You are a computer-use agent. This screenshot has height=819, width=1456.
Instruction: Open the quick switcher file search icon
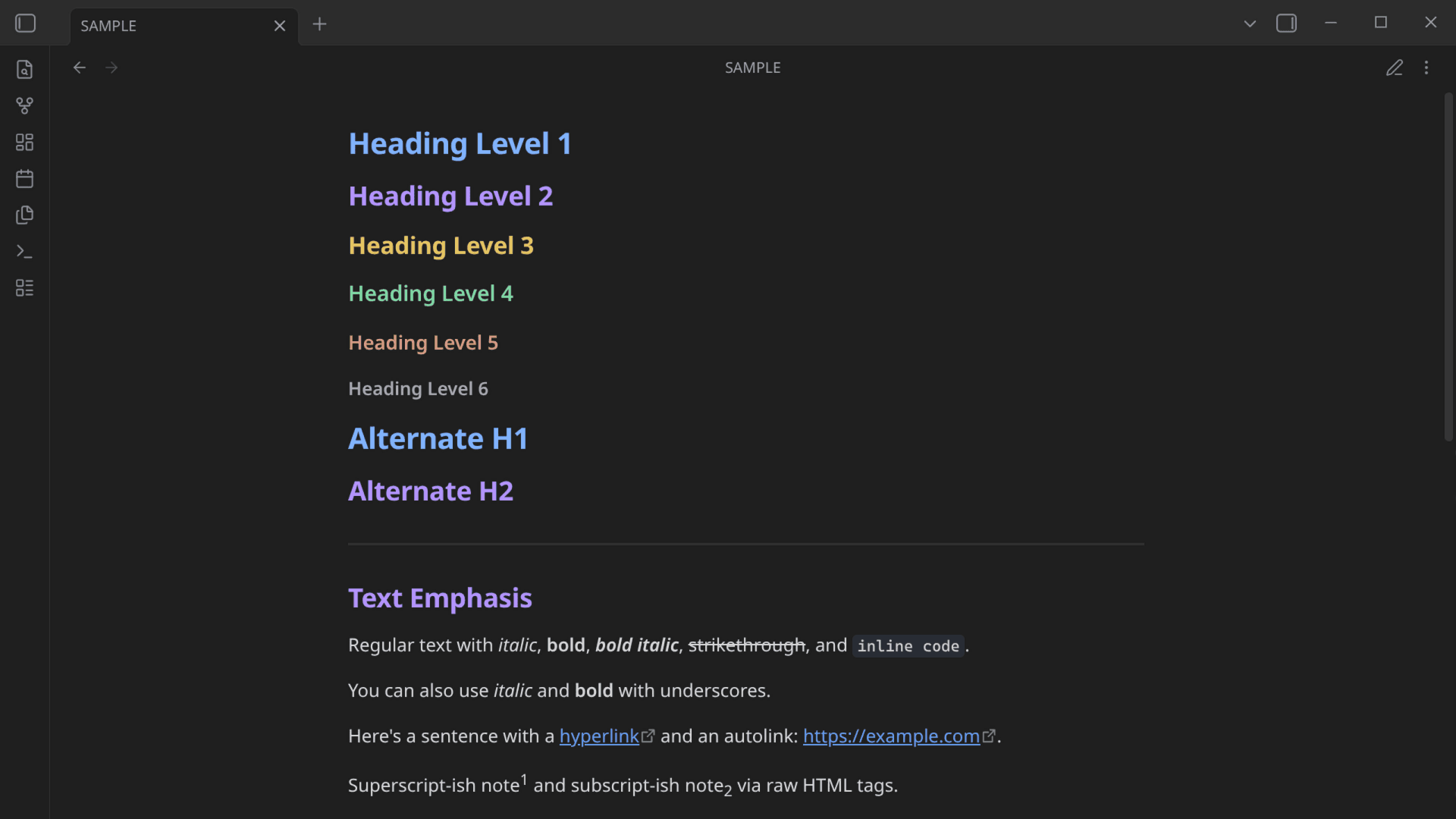(x=24, y=69)
